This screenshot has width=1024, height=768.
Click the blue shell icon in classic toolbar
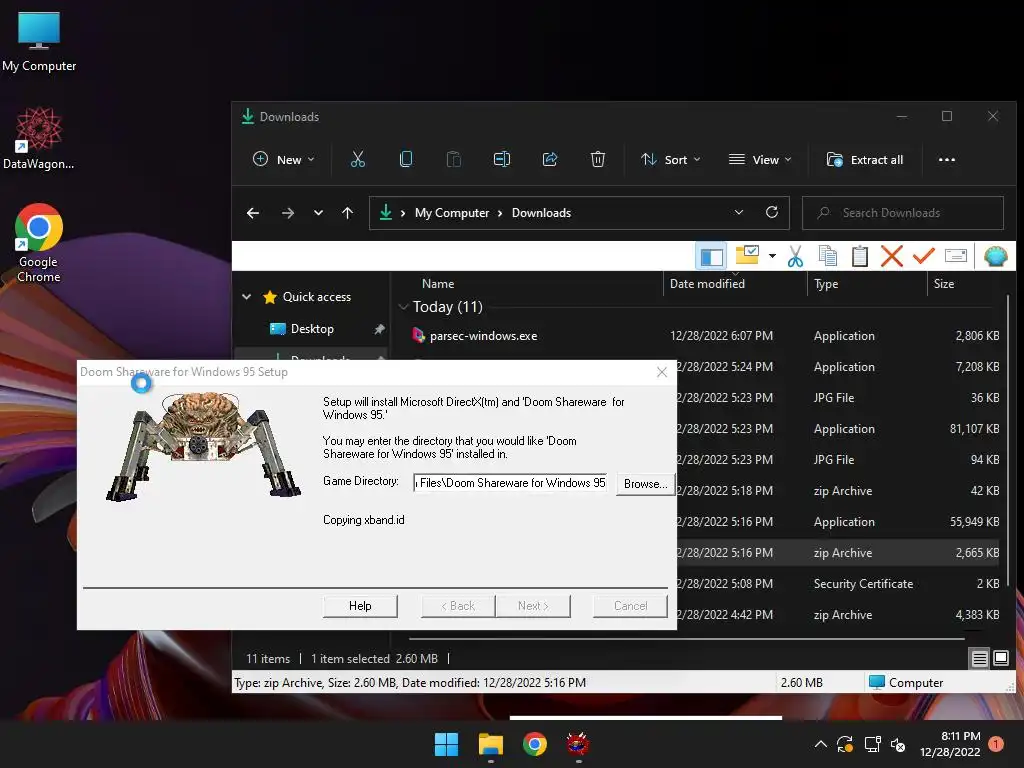[996, 256]
